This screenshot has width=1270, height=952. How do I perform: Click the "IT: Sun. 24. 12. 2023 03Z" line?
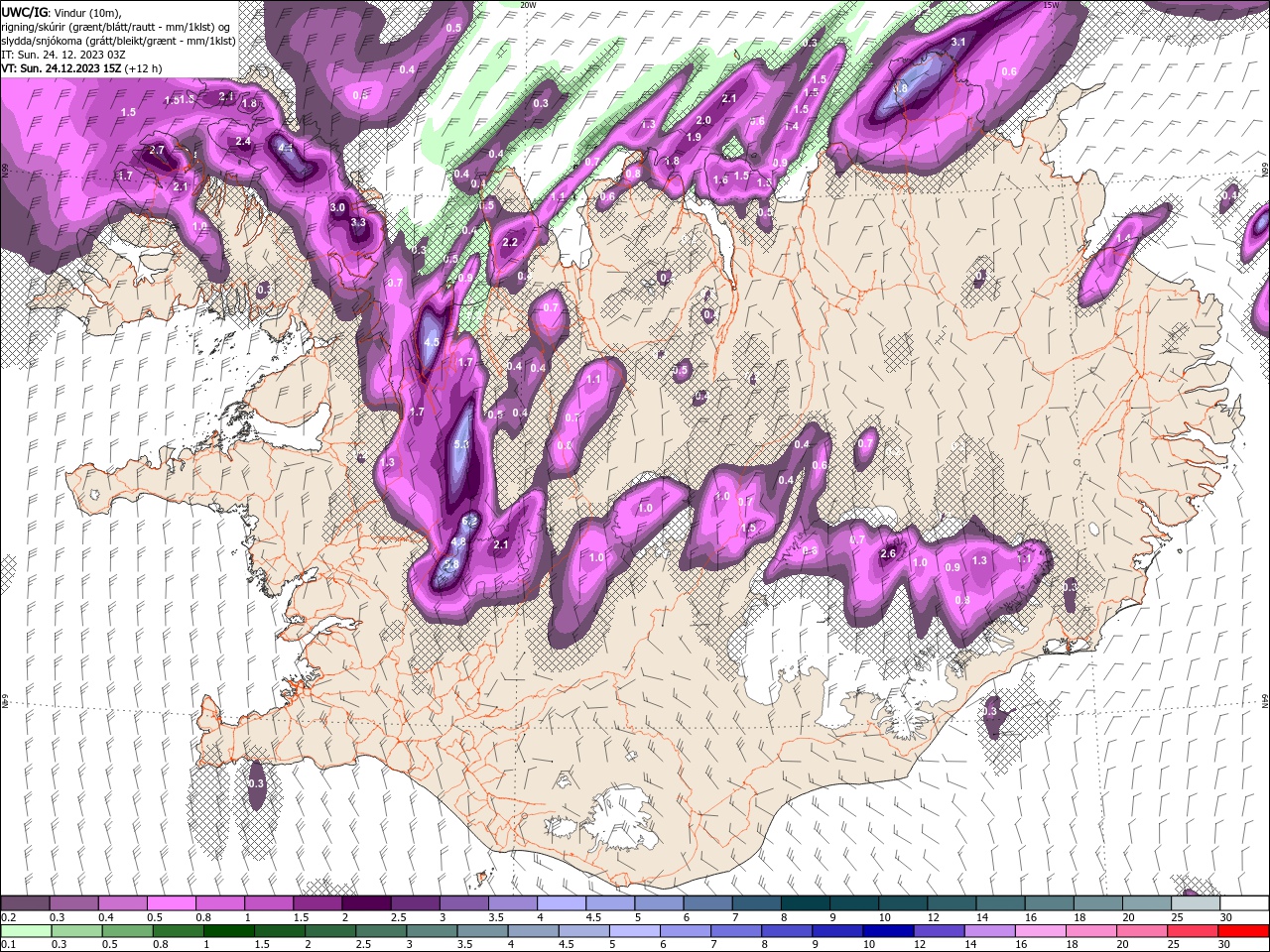63,55
